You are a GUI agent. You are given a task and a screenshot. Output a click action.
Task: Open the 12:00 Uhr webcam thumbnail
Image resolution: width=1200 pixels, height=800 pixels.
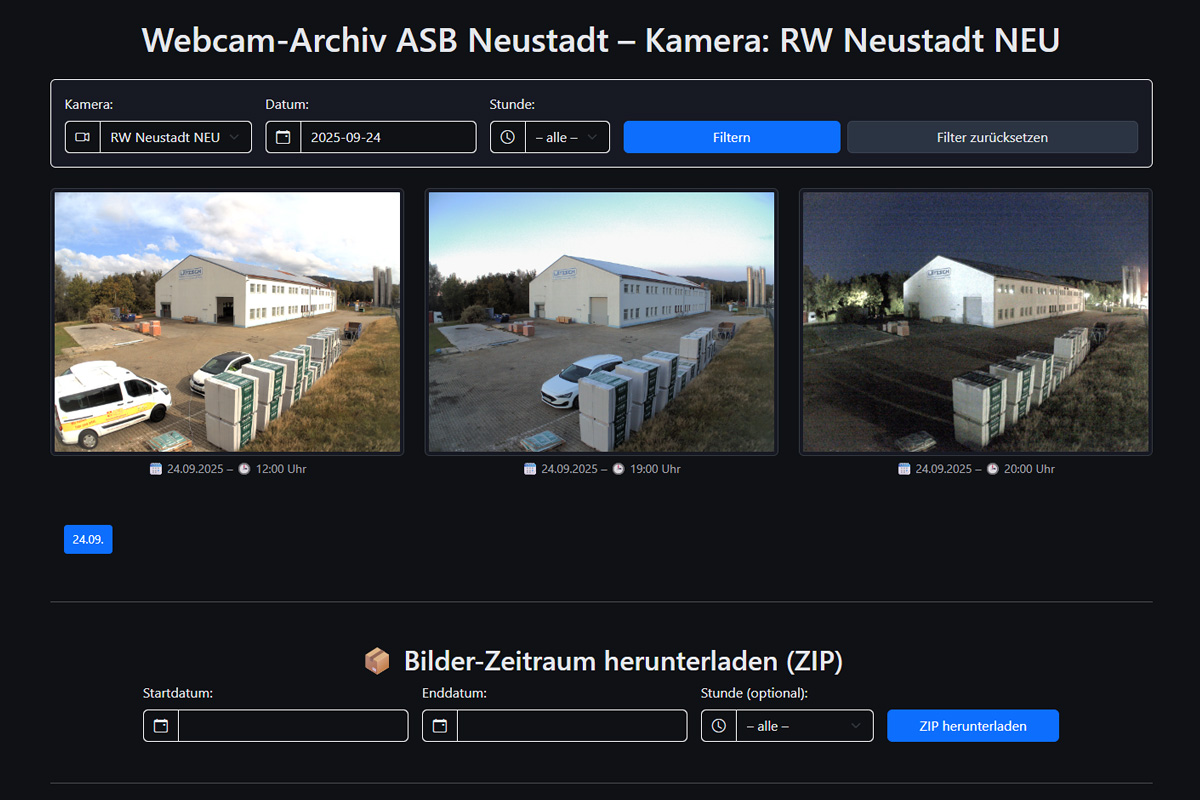click(227, 322)
